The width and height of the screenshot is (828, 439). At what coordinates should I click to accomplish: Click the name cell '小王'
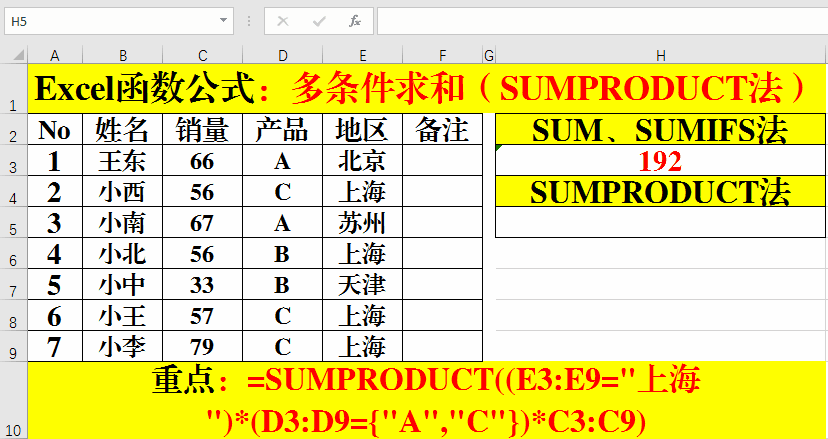[x=123, y=315]
